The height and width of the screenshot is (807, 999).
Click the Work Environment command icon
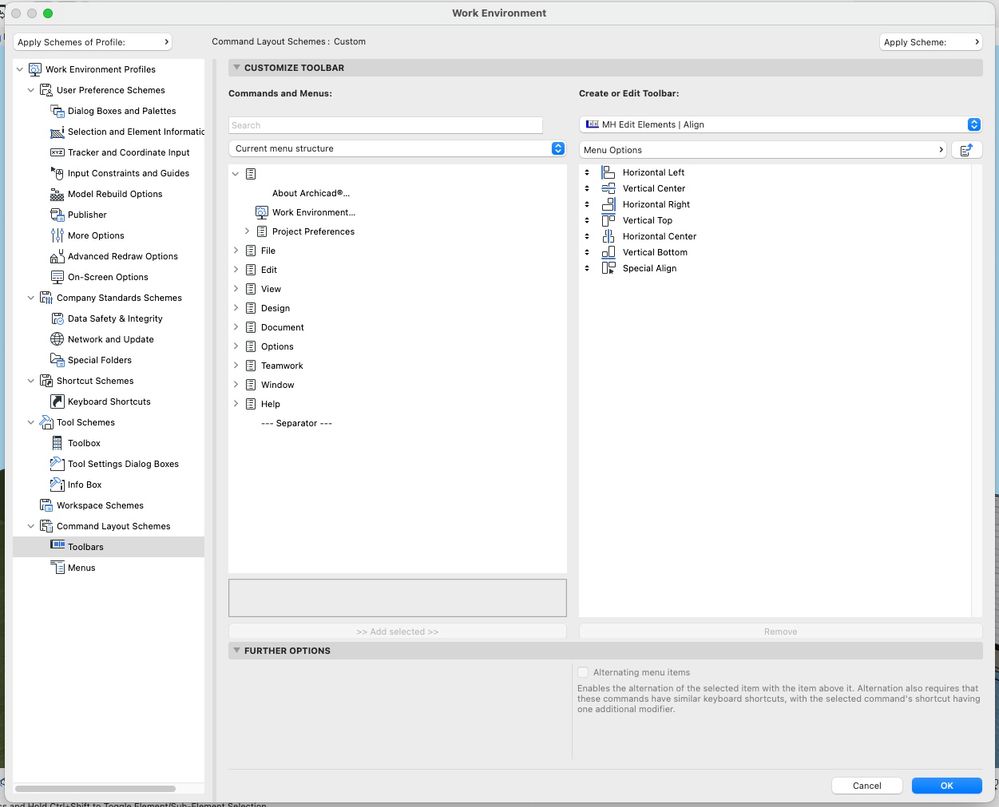pyautogui.click(x=261, y=212)
